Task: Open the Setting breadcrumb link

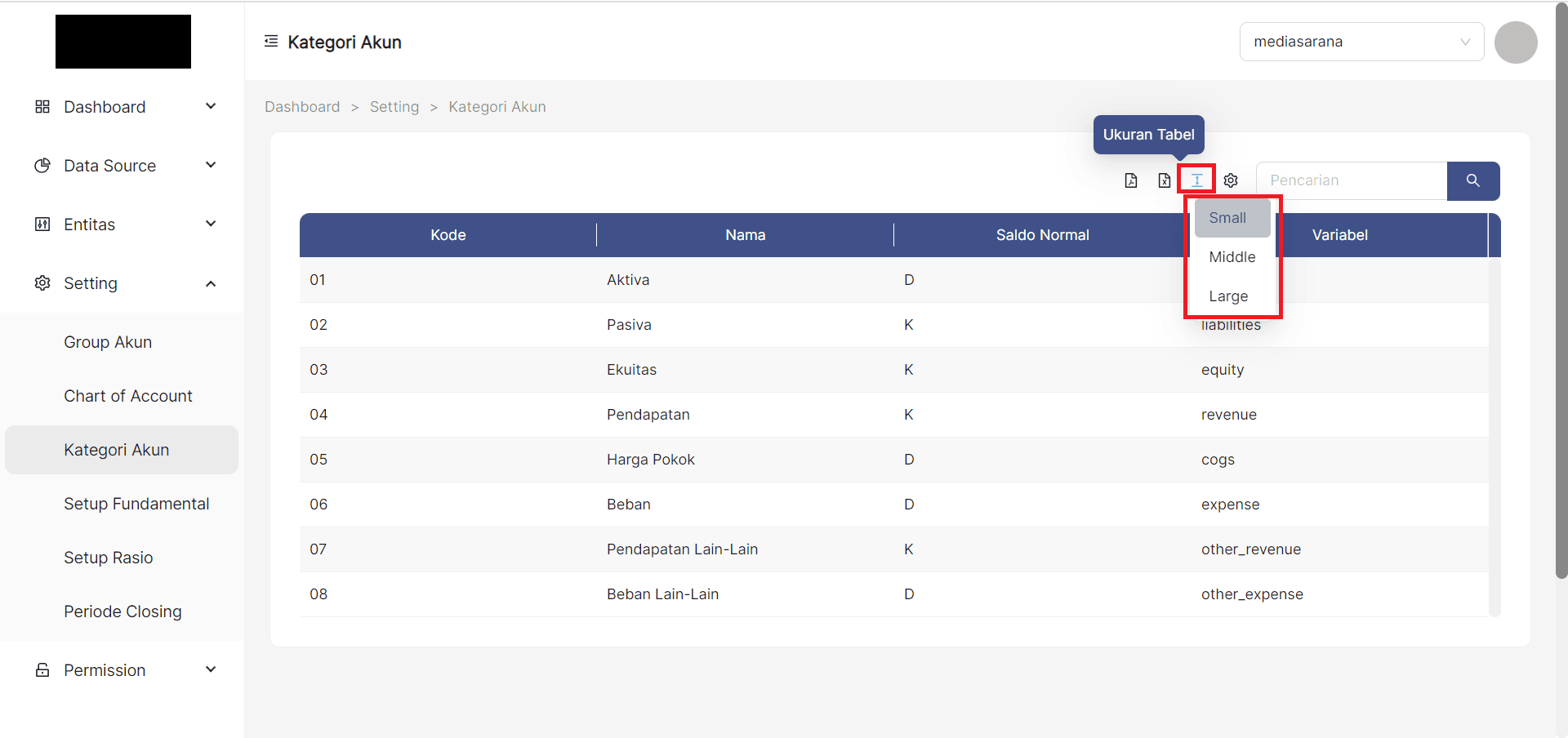Action: point(394,106)
